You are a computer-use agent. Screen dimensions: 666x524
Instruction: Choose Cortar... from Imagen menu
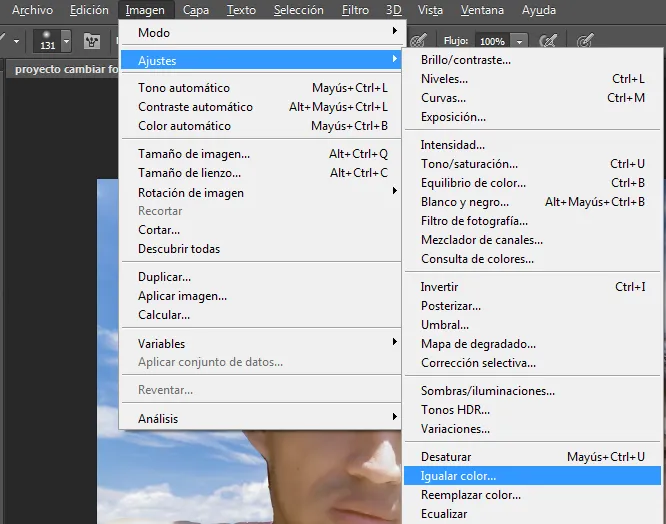(x=261, y=230)
